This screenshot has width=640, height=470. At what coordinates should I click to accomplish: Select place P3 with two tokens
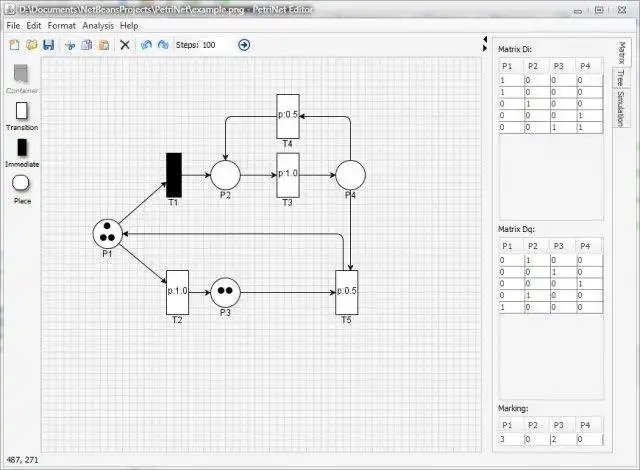225,292
